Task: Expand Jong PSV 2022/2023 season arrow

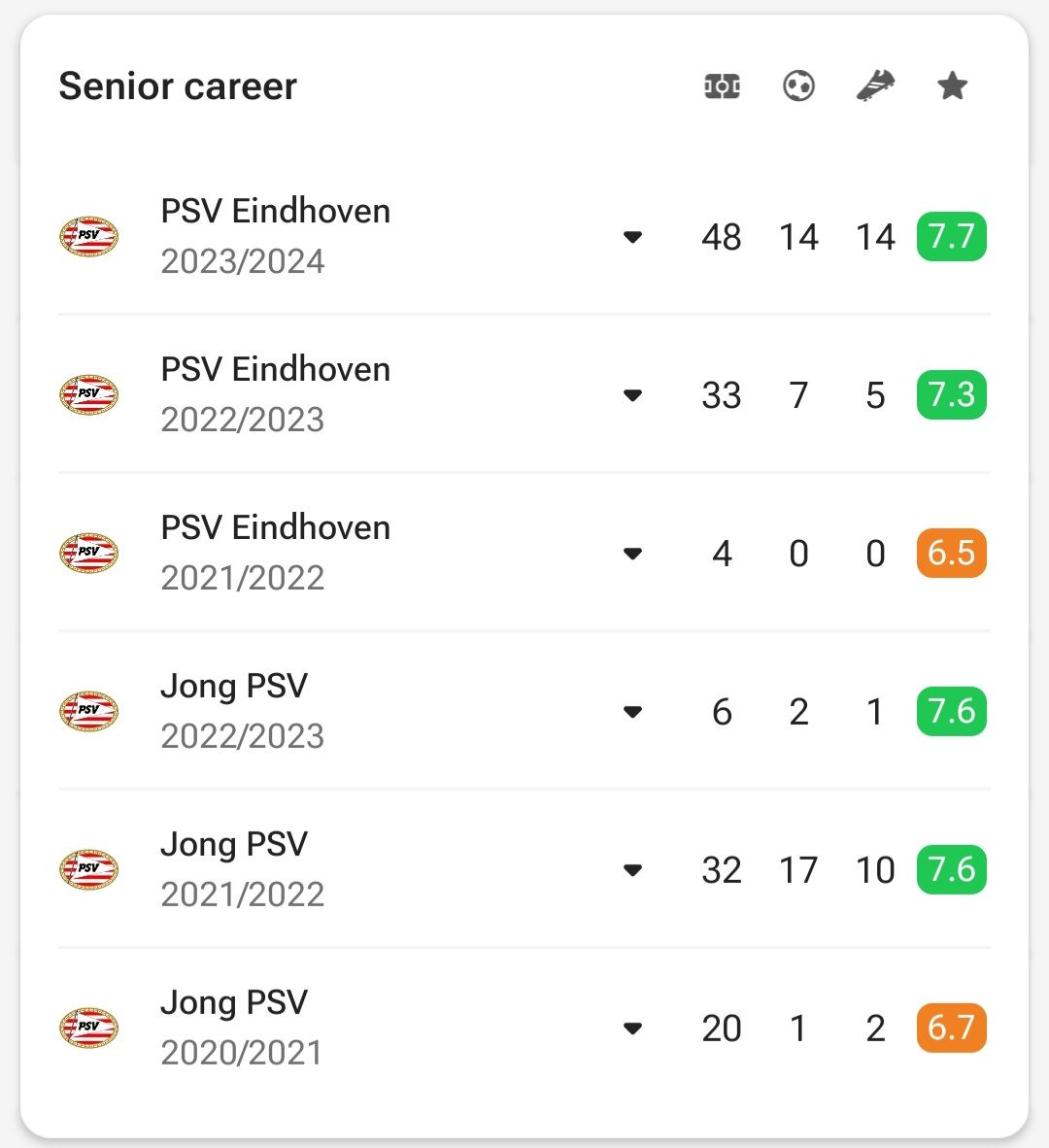Action: [x=632, y=711]
